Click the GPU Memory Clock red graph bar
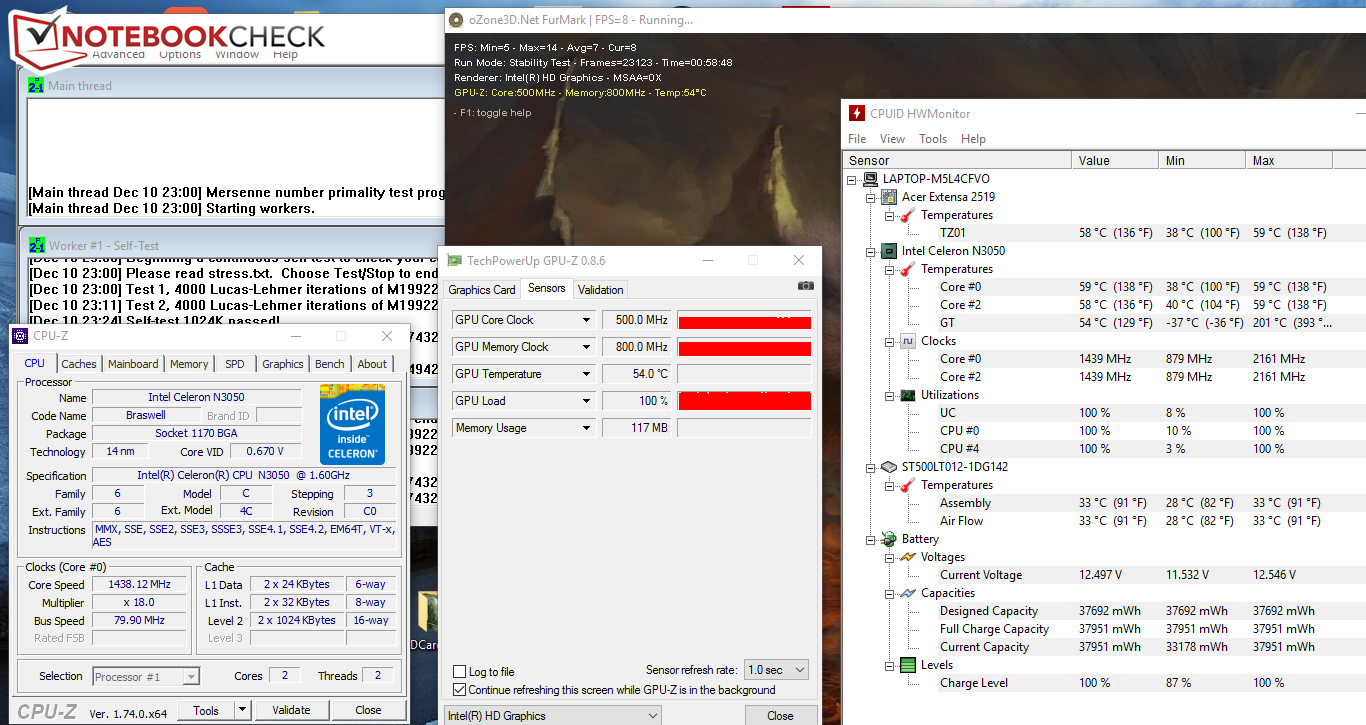 click(x=744, y=347)
